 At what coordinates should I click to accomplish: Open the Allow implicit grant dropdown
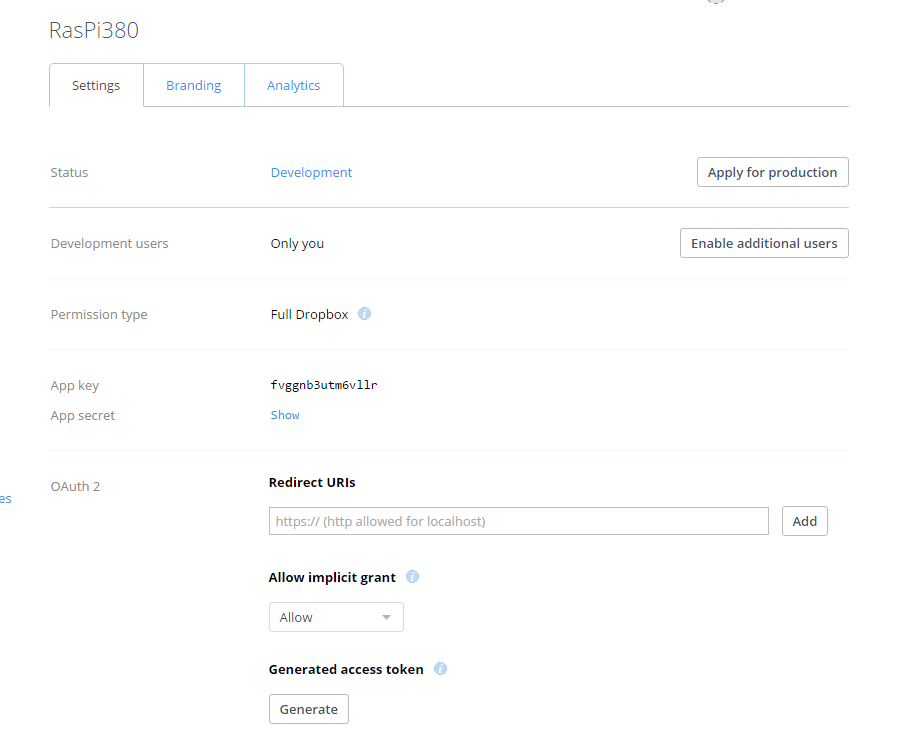tap(336, 617)
